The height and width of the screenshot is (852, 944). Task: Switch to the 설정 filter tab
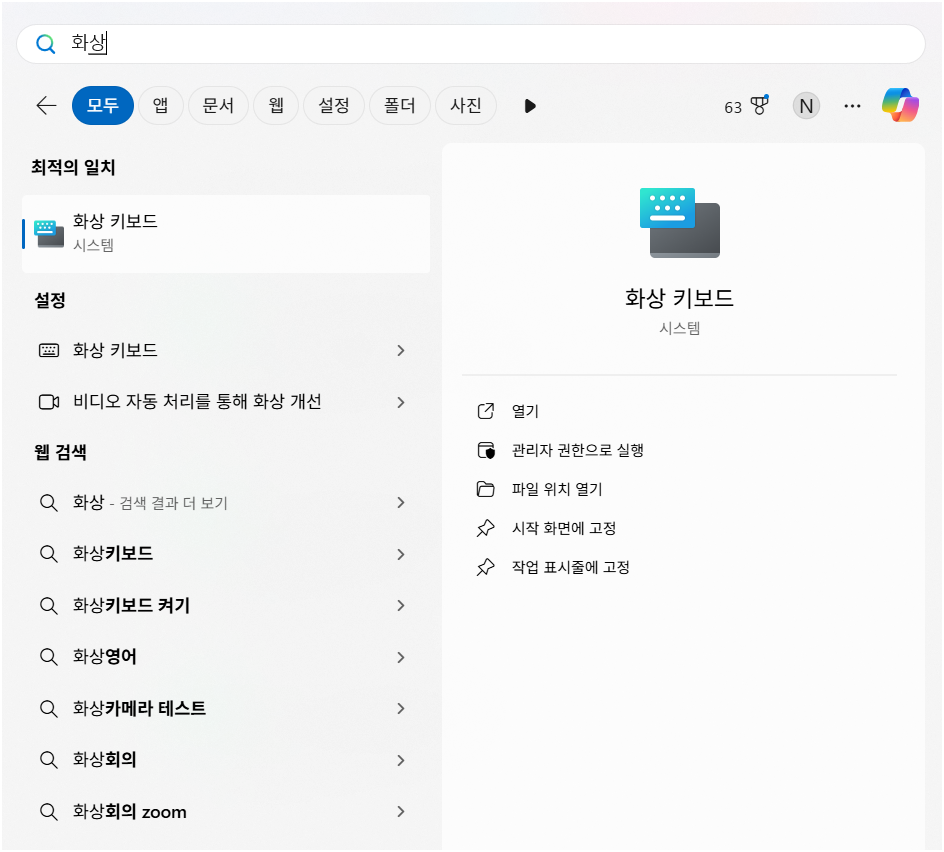[334, 105]
